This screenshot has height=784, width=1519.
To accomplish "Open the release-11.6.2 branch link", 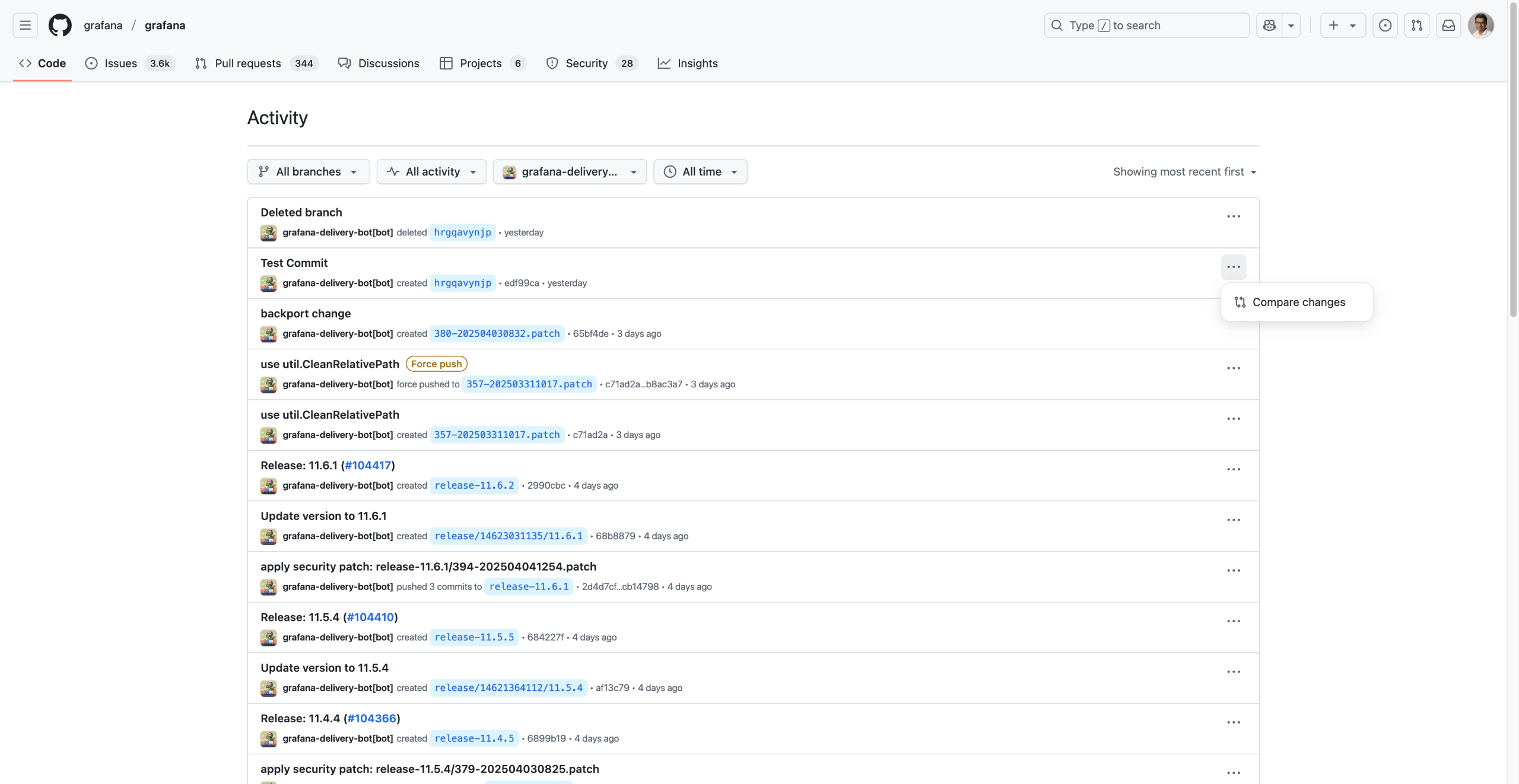I will (474, 486).
